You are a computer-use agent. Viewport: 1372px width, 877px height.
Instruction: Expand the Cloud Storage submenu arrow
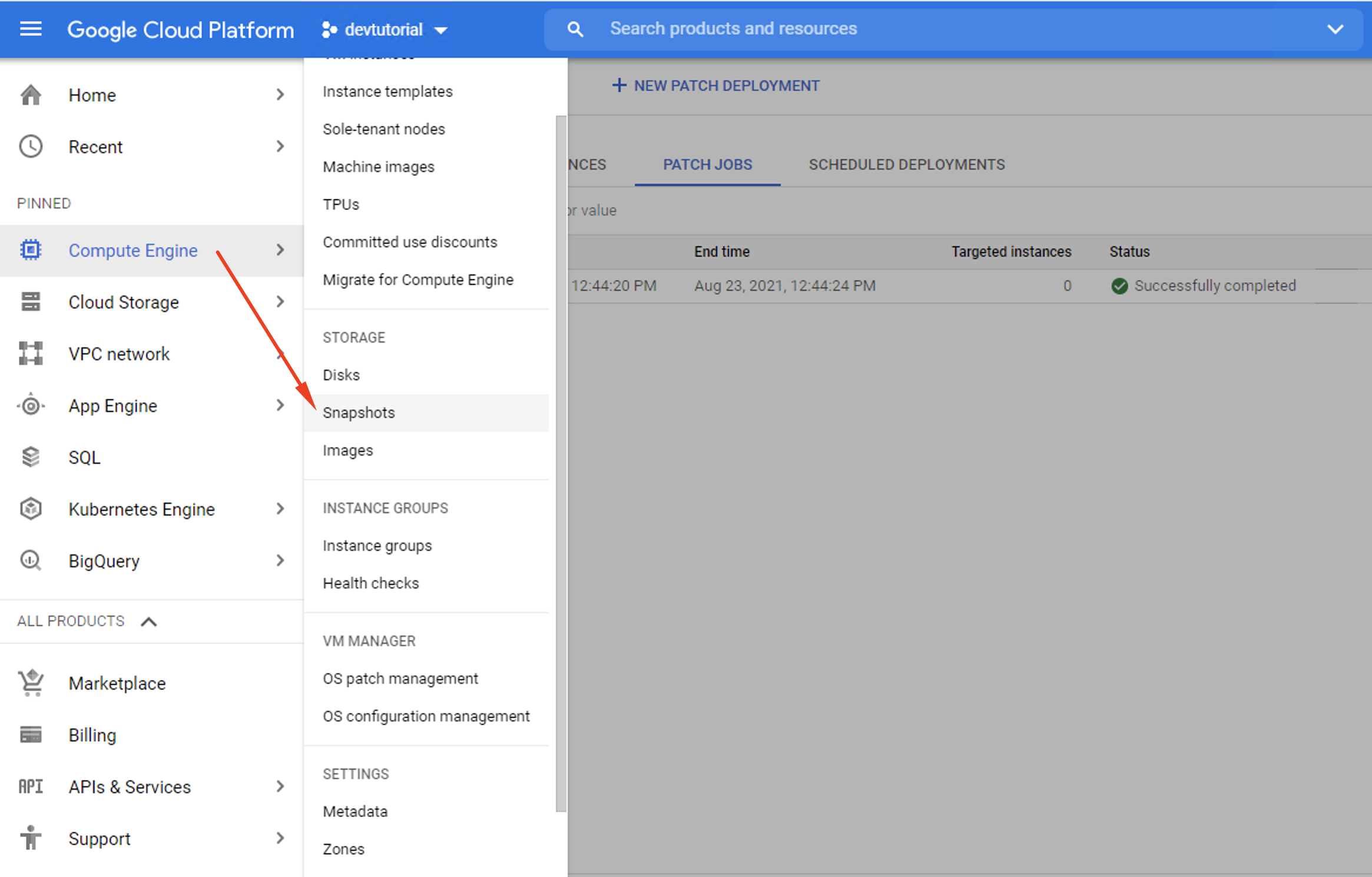click(280, 302)
